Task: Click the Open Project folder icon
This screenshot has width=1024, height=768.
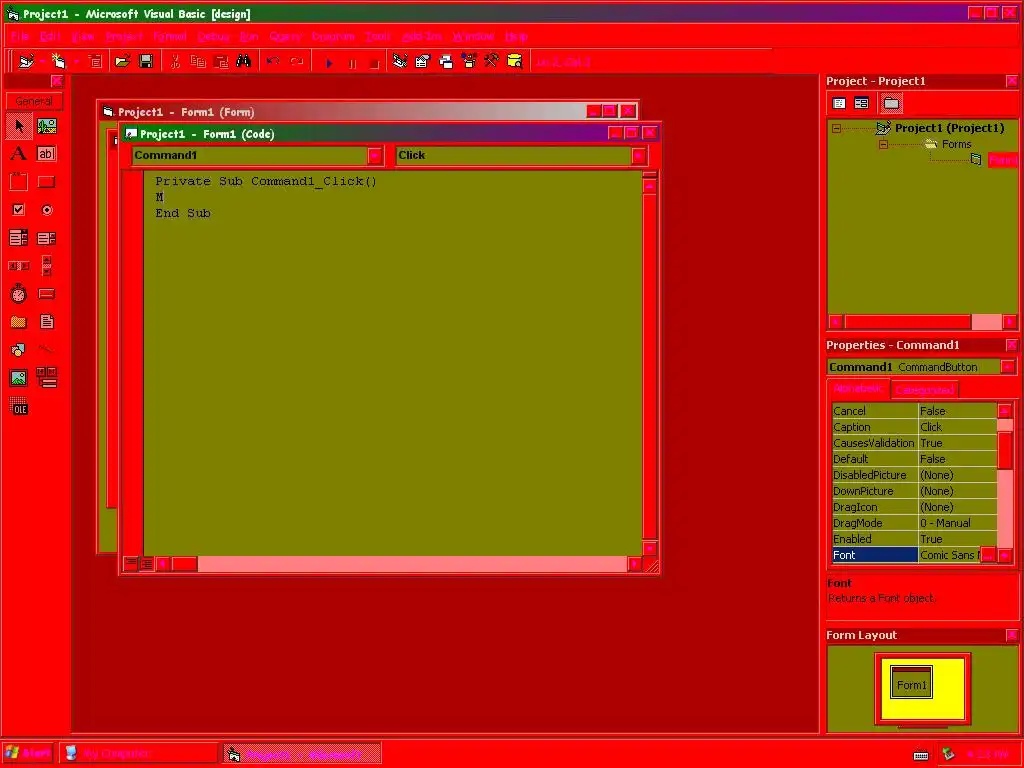Action: tap(122, 61)
